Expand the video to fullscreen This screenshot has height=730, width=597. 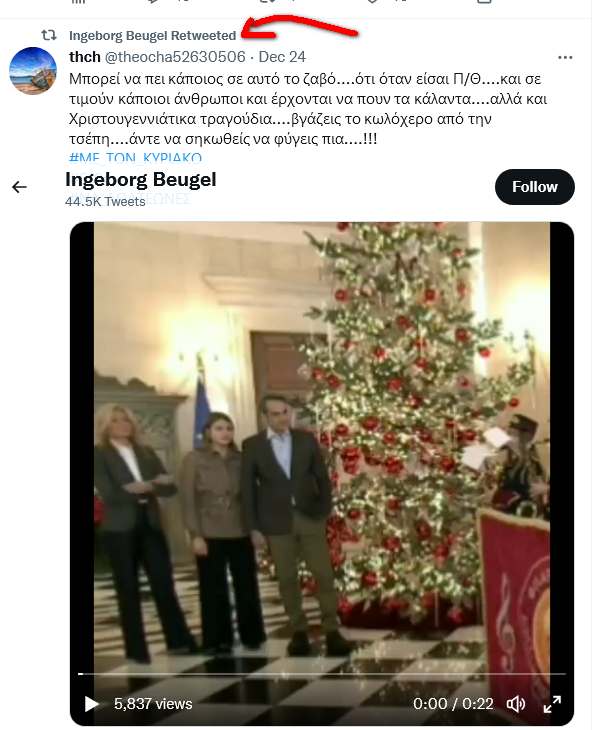coord(552,704)
